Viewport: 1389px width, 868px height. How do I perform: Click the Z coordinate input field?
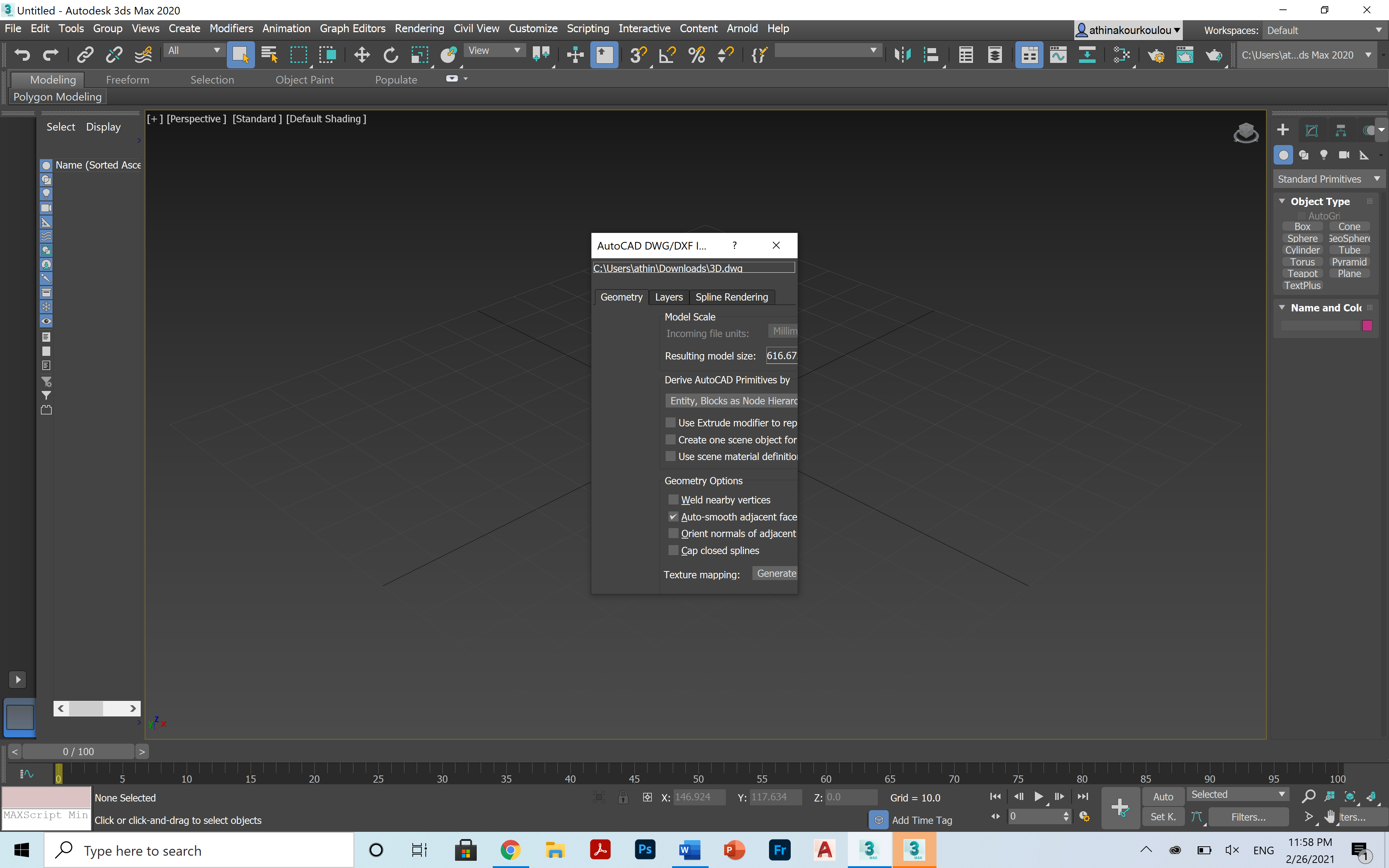coord(850,797)
